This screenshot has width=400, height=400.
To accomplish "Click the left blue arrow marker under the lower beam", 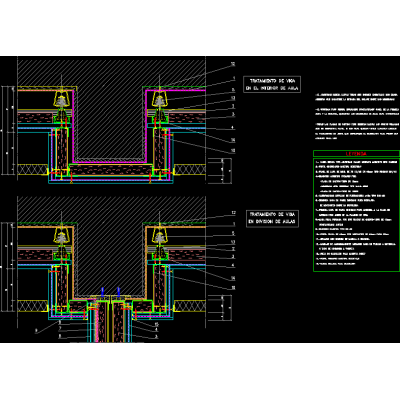I will 103,292.
